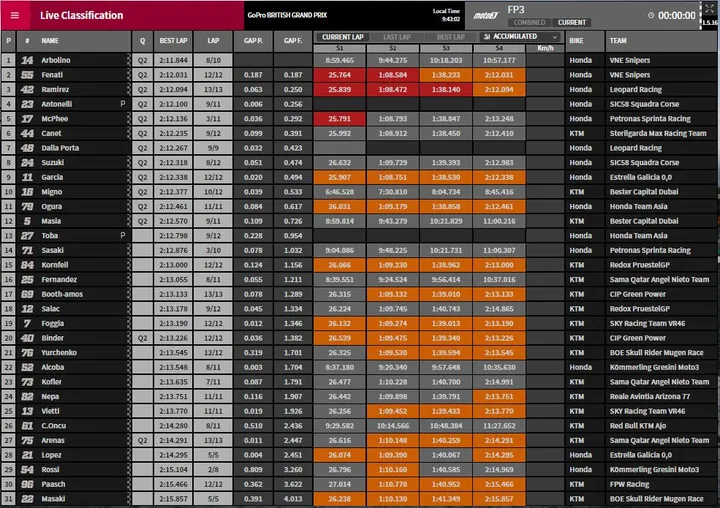Open Fenati row options dots
720x508 pixels.
pos(128,75)
